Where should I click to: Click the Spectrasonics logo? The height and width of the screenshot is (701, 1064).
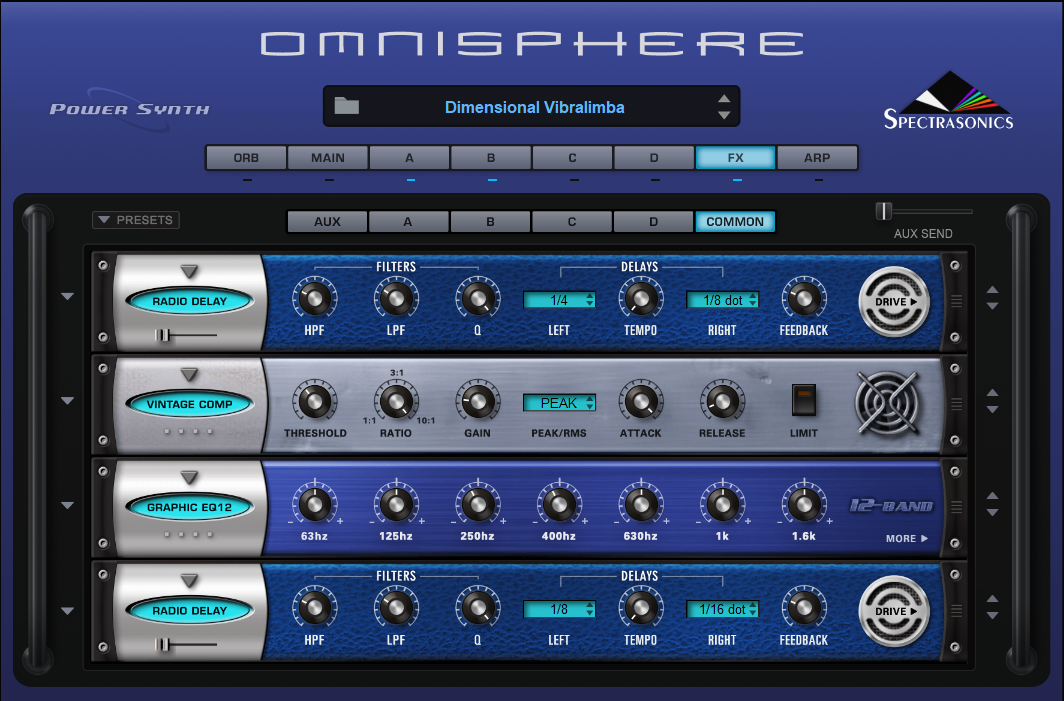click(949, 100)
